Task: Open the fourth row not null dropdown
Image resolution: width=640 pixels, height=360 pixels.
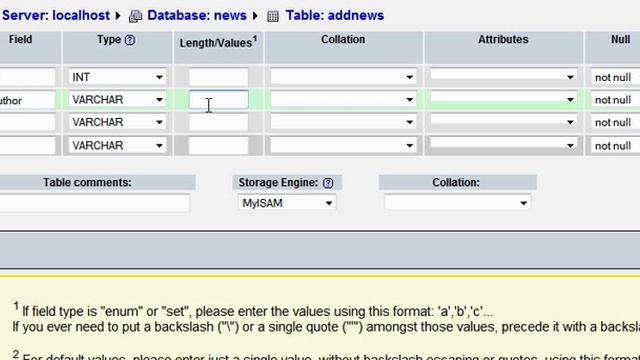Action: (x=616, y=146)
